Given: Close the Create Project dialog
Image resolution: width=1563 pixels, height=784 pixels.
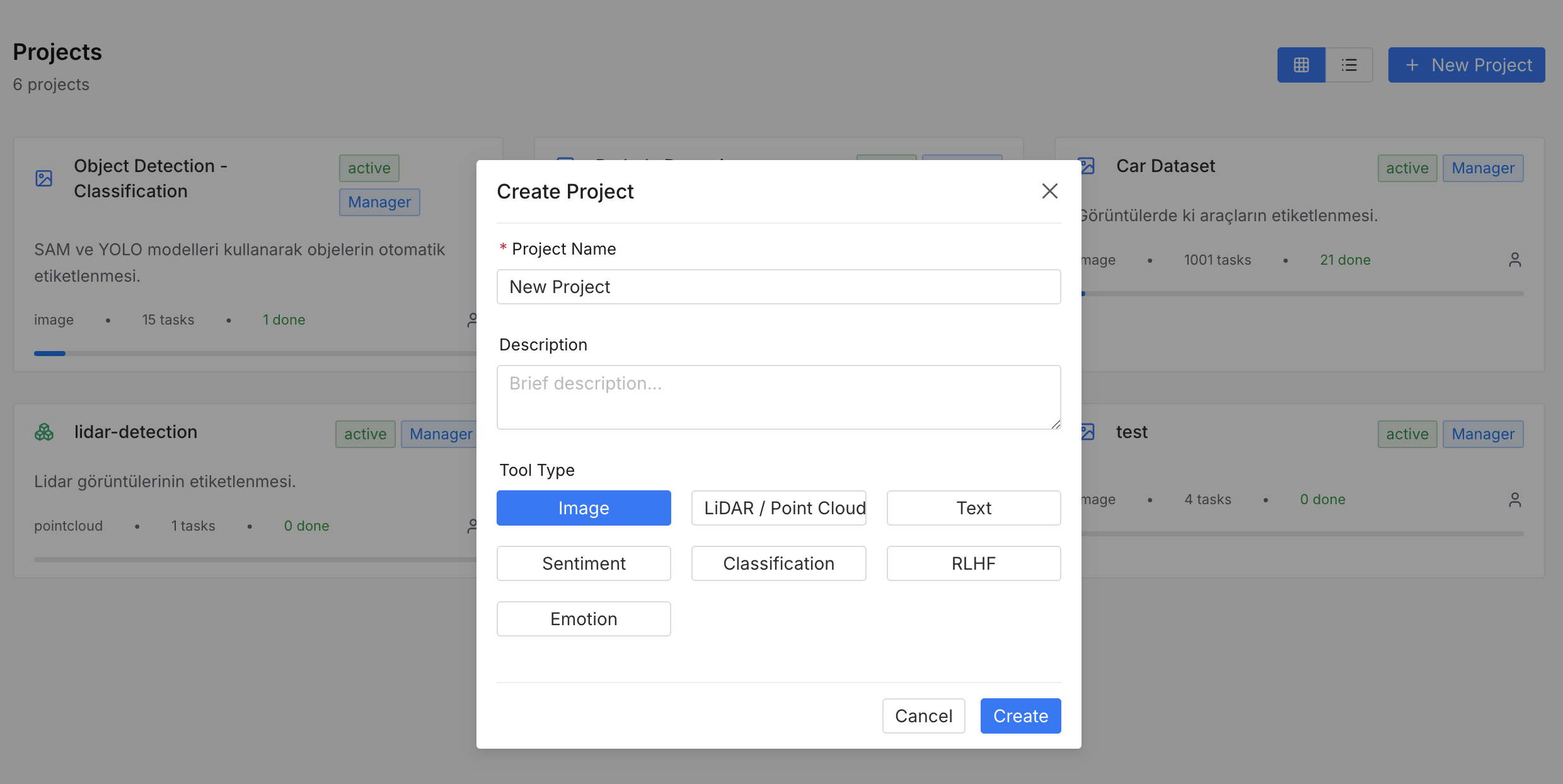Looking at the screenshot, I should click(1049, 191).
